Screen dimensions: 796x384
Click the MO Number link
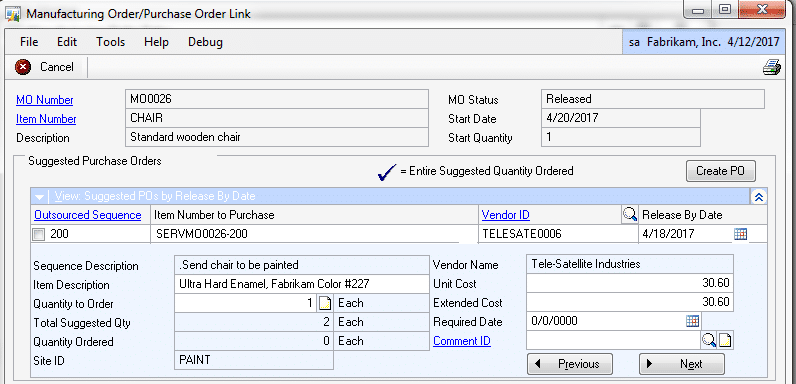(x=45, y=100)
